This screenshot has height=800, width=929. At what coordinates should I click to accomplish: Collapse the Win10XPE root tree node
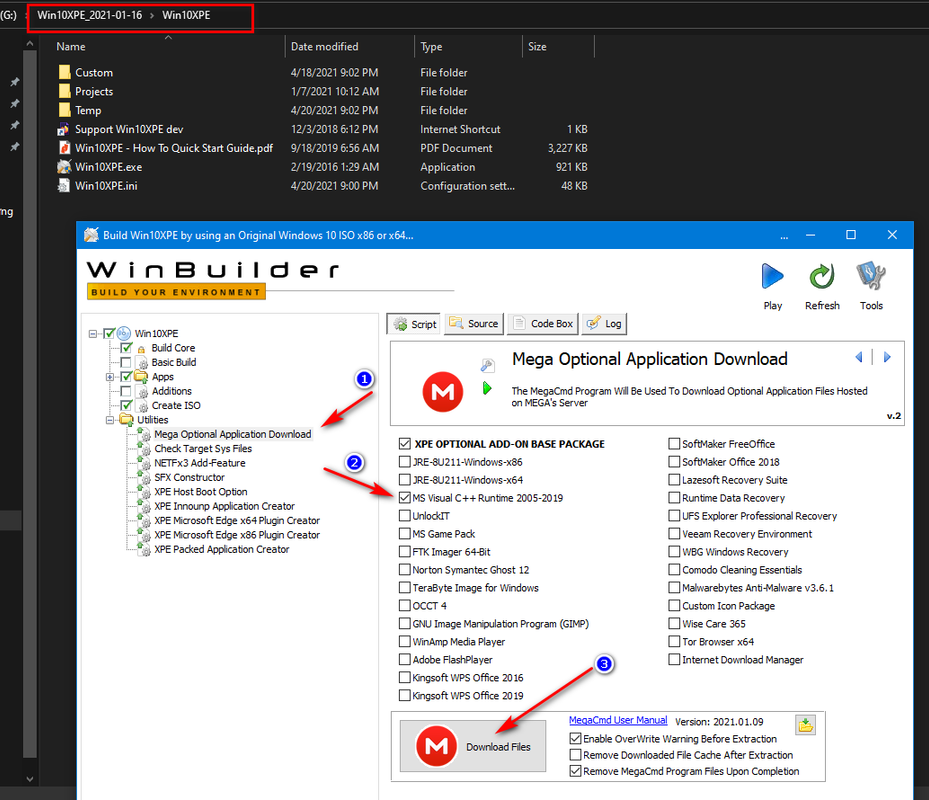93,334
